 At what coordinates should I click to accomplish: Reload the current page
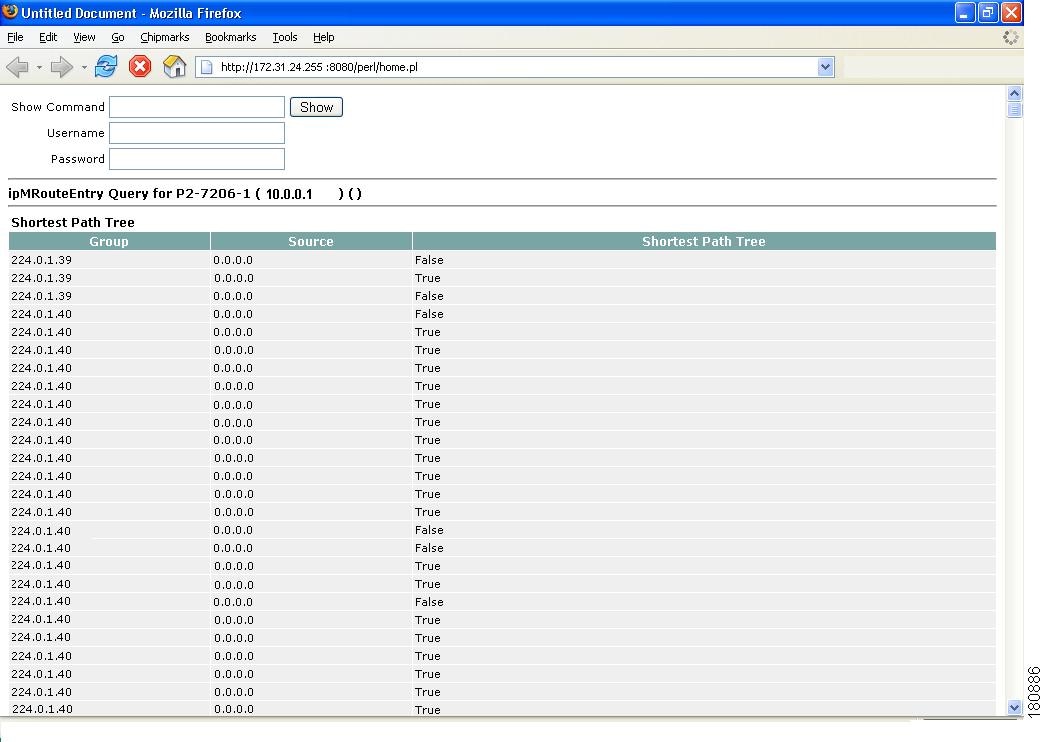[105, 67]
